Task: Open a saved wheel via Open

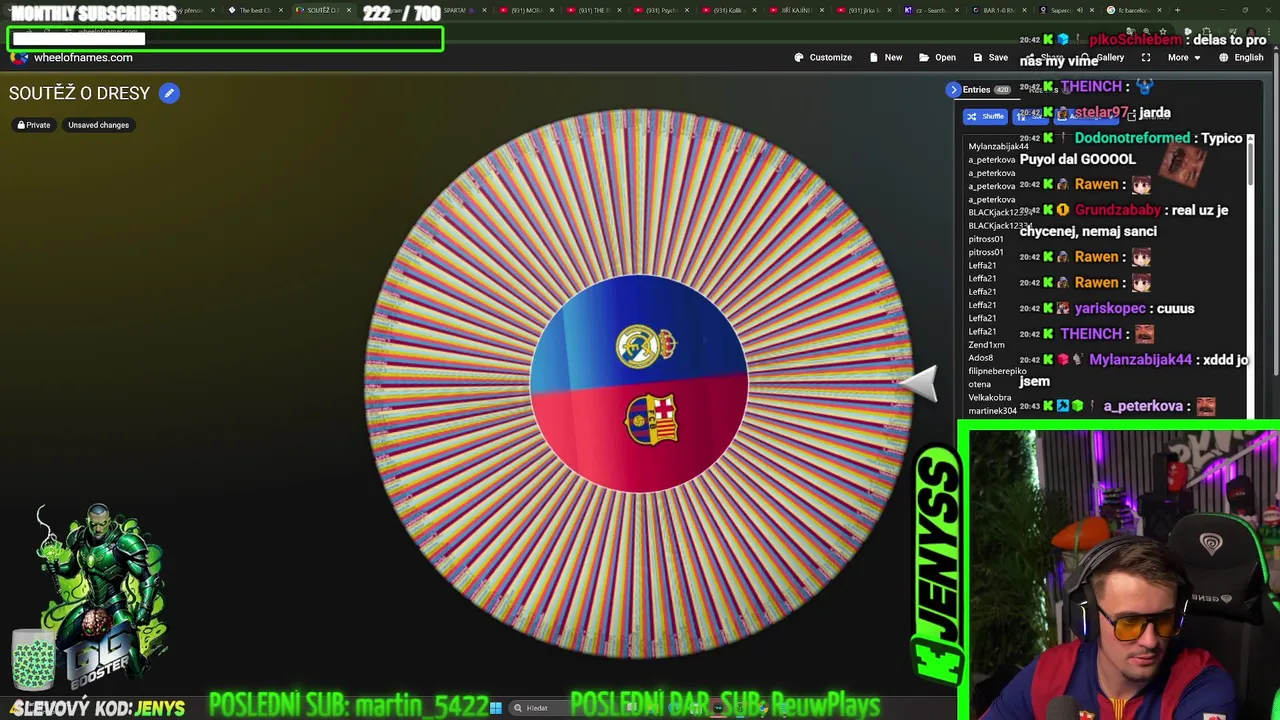Action: point(937,57)
